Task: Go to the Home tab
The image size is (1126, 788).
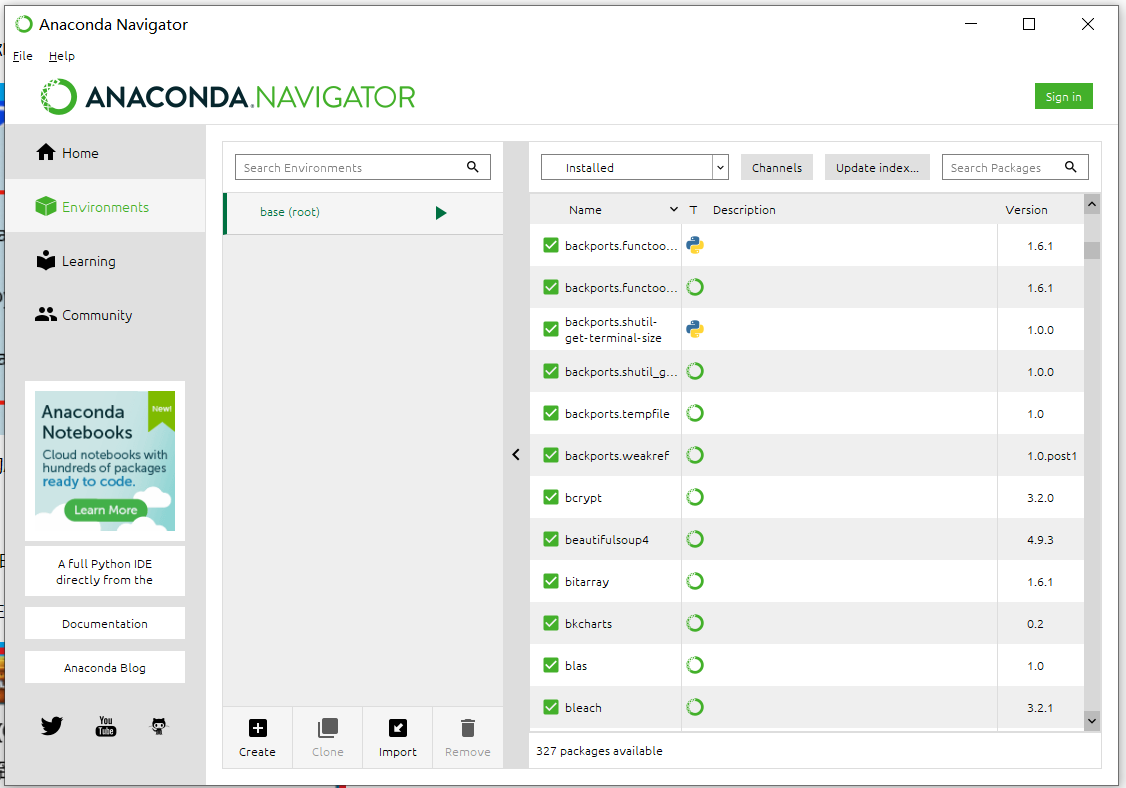Action: pos(105,152)
